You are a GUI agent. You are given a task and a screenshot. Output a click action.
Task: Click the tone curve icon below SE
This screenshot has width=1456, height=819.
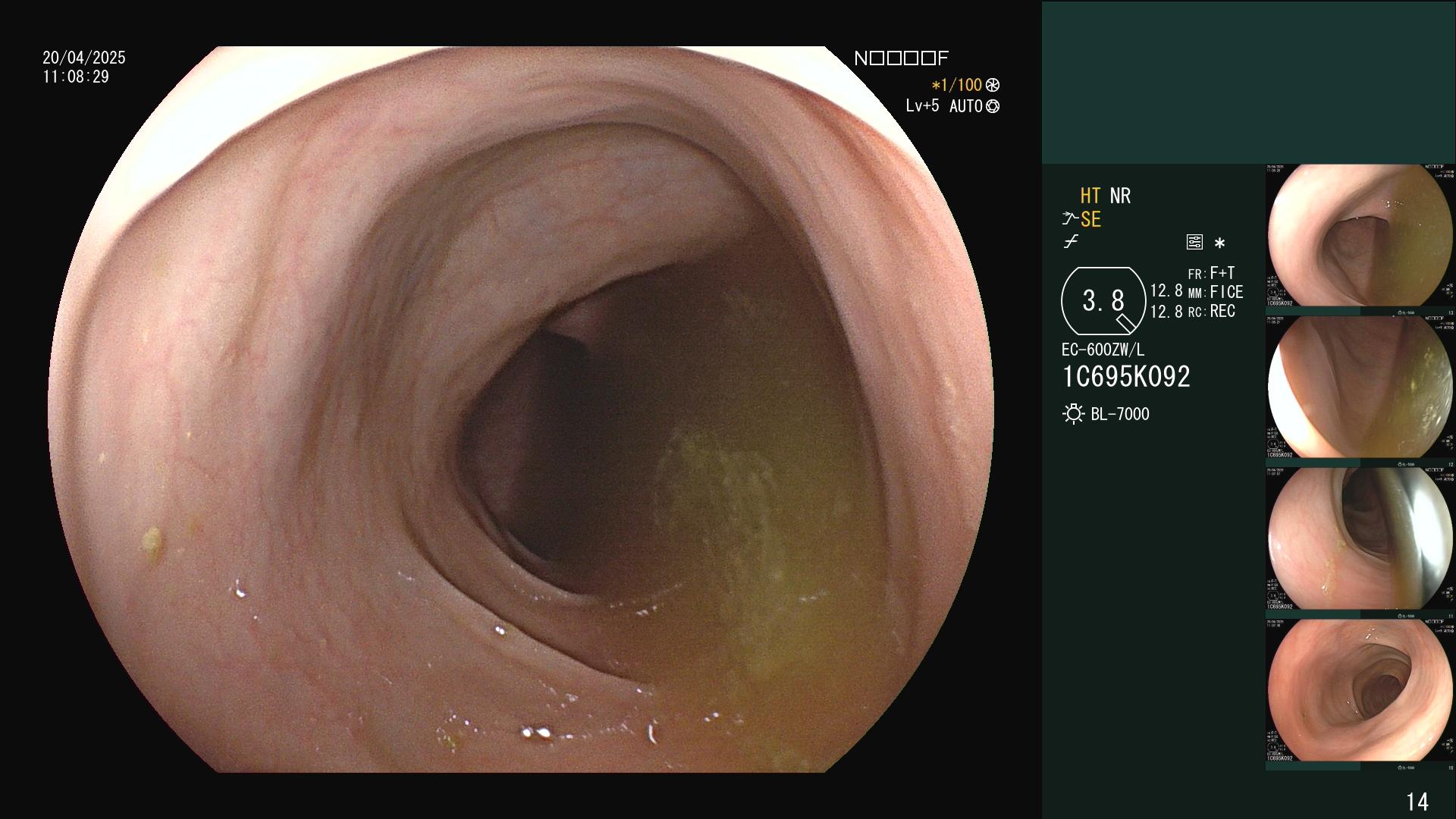point(1071,242)
